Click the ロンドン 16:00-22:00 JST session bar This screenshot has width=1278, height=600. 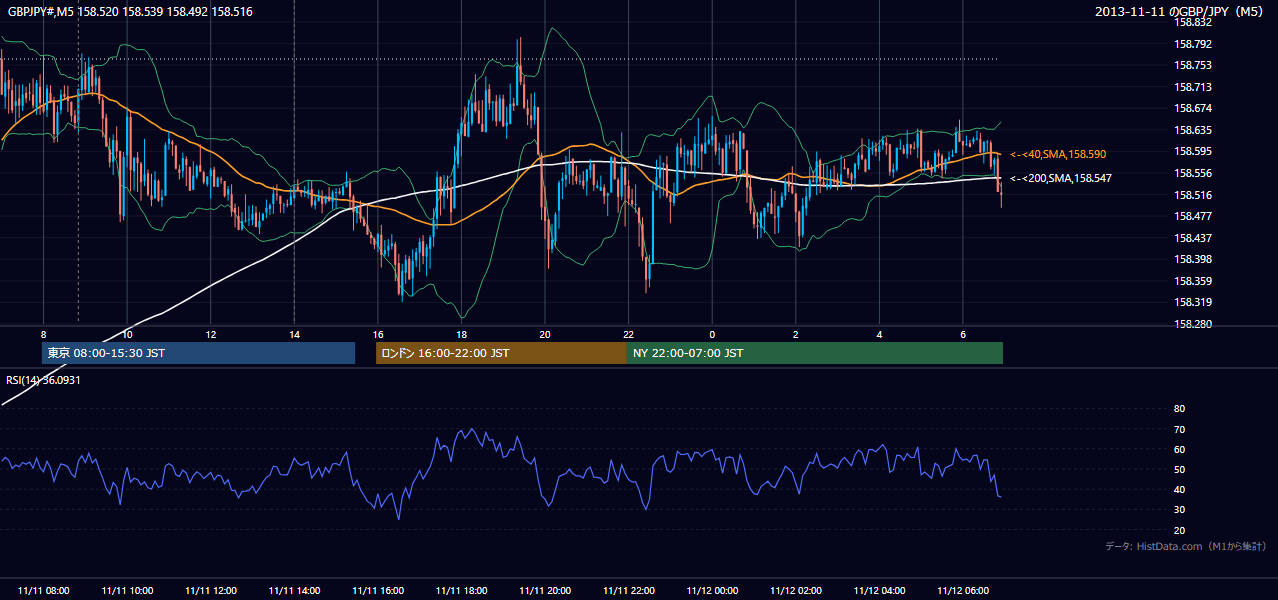coord(501,353)
